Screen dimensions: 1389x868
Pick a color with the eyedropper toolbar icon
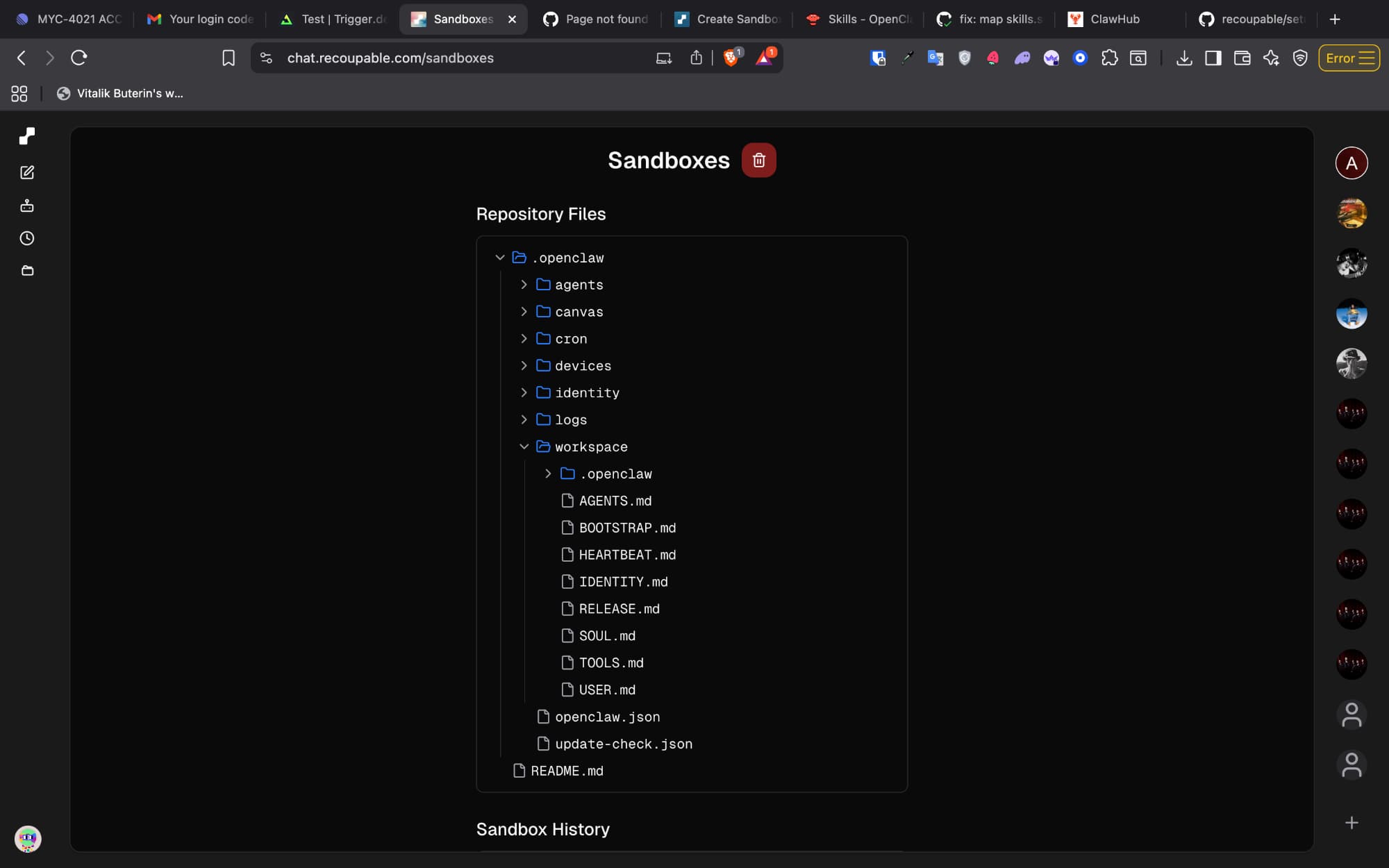tap(907, 58)
